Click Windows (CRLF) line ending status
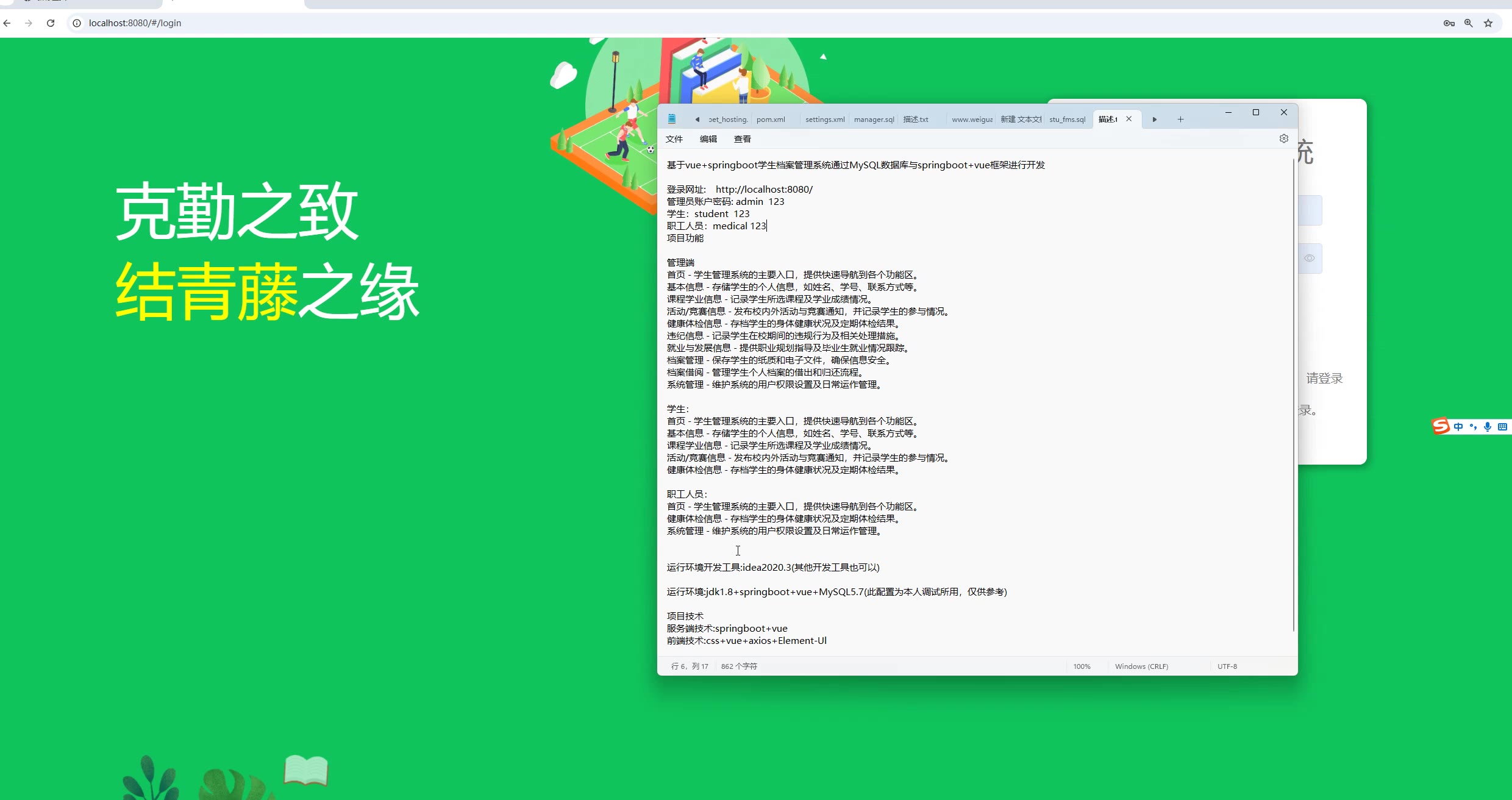 pyautogui.click(x=1142, y=666)
